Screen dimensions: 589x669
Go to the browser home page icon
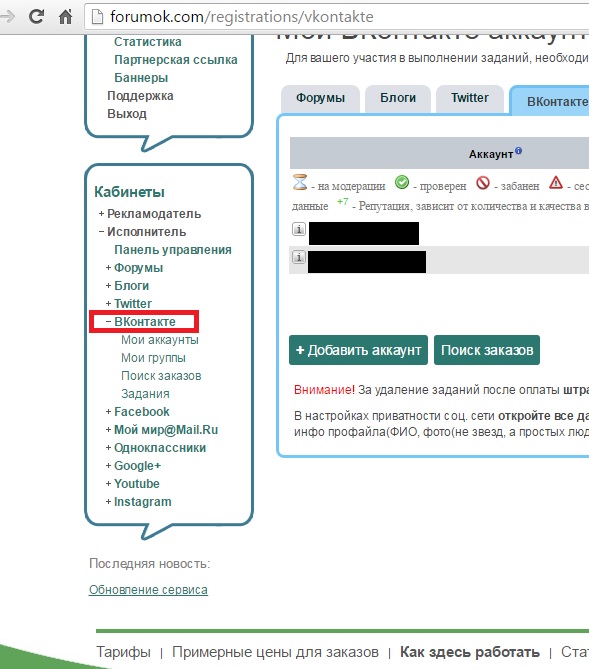pyautogui.click(x=65, y=17)
